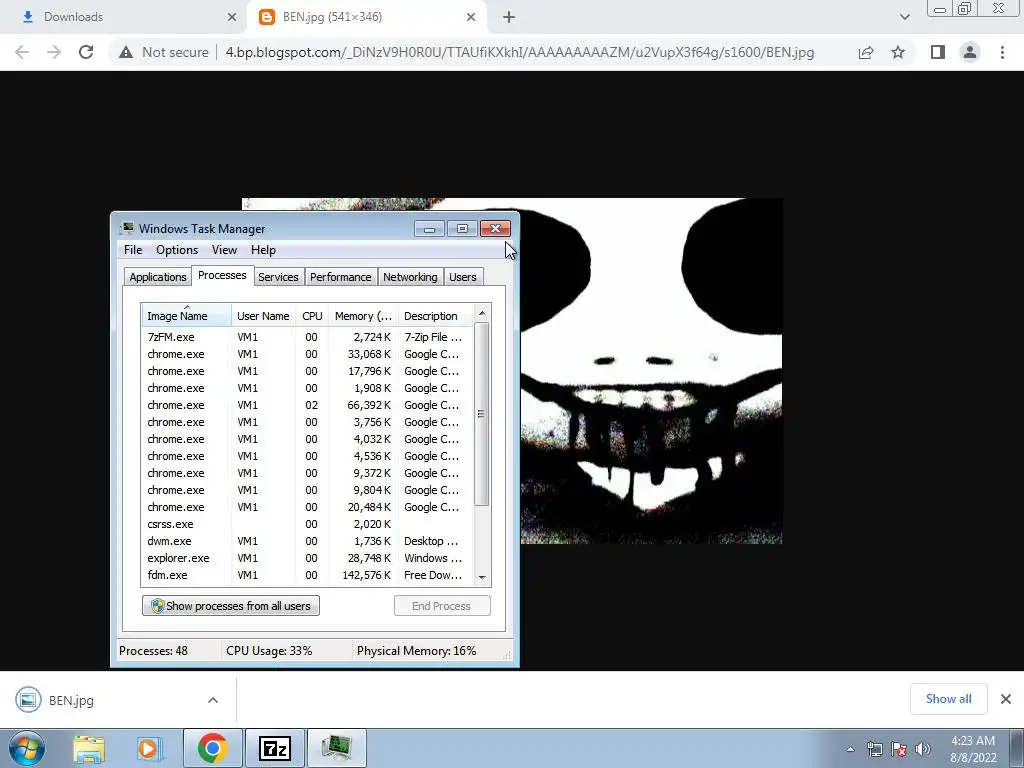Close the Downloads tab
1024x768 pixels.
tap(232, 17)
